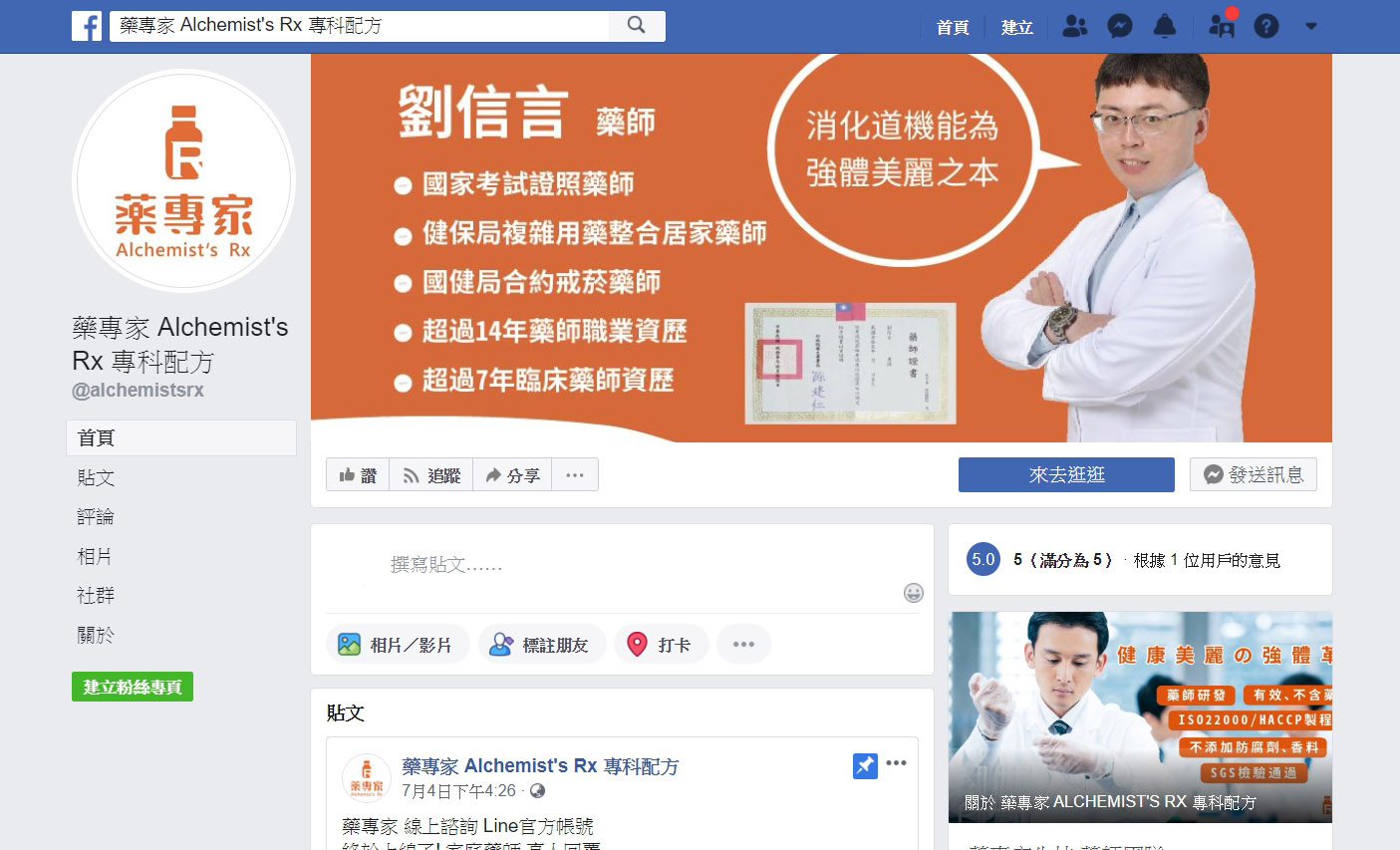This screenshot has height=850, width=1400.
Task: Click the 來去逛逛 blue button
Action: [x=1066, y=475]
